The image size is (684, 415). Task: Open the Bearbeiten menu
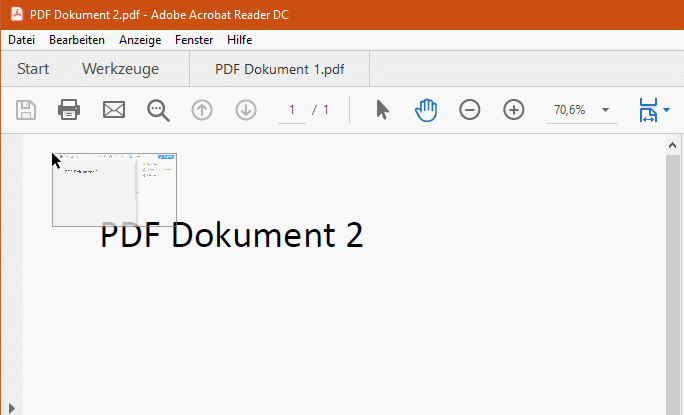(77, 40)
